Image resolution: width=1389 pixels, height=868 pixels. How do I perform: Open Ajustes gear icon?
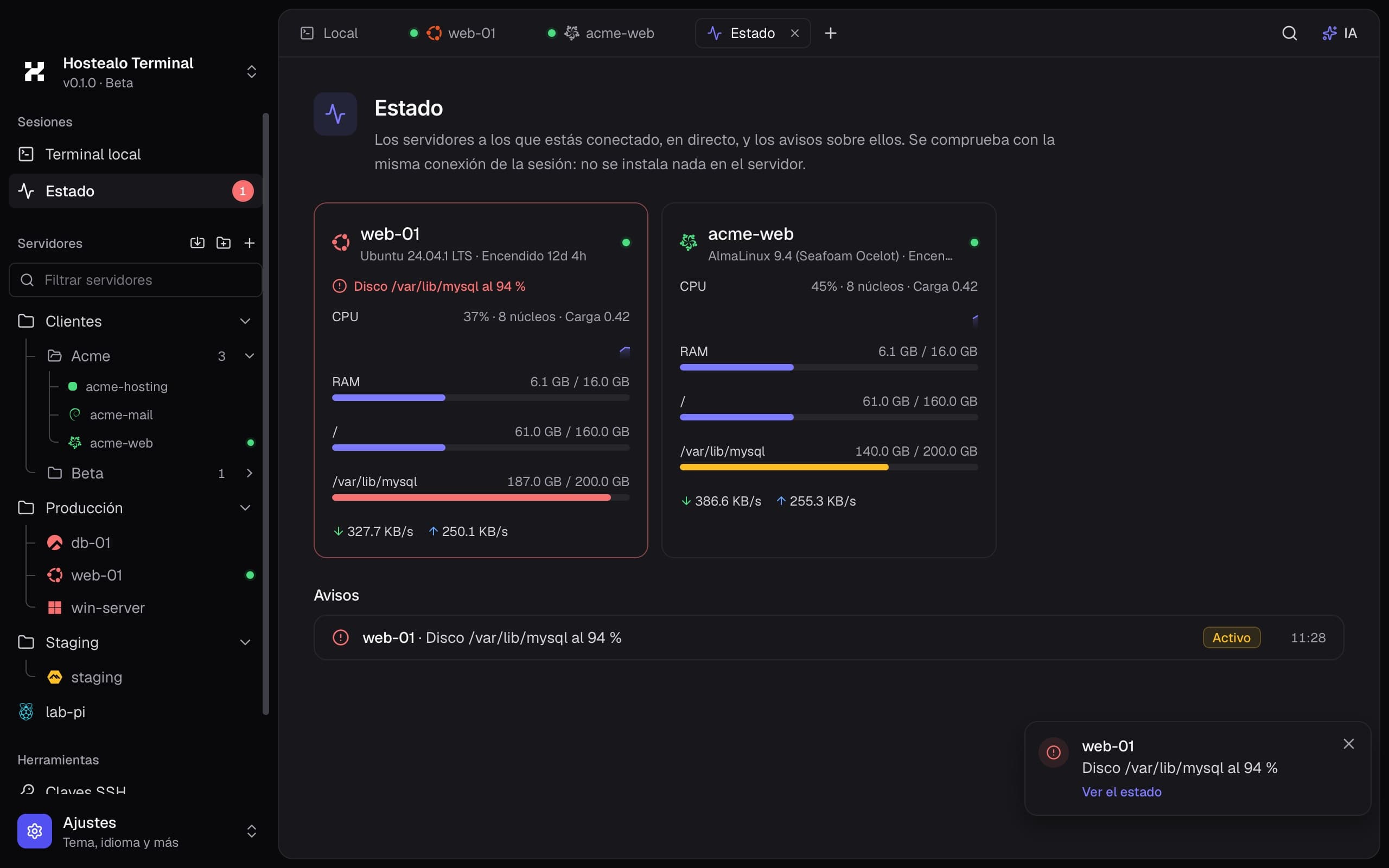coord(34,831)
